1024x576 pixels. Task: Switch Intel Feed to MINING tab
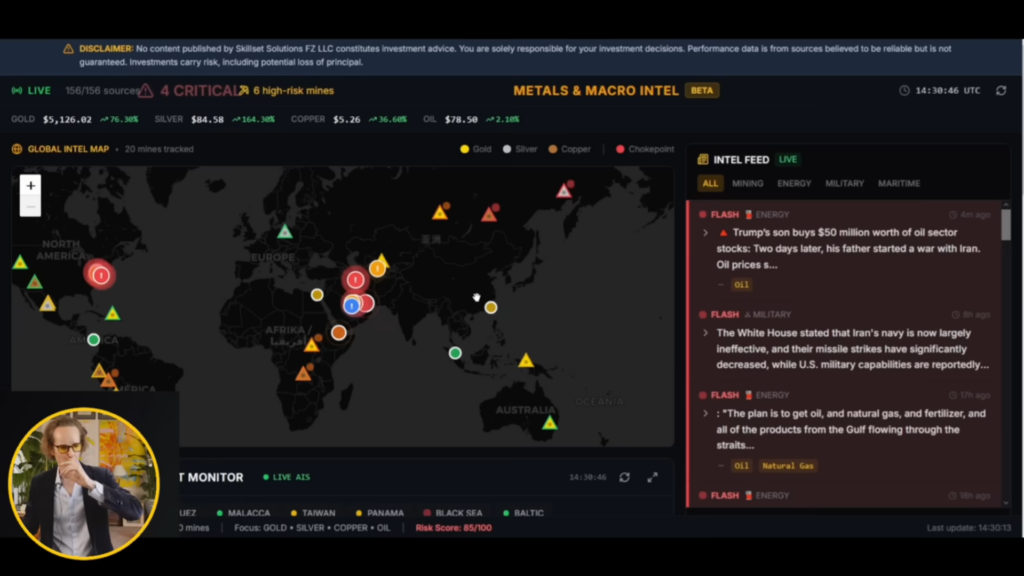coord(748,184)
